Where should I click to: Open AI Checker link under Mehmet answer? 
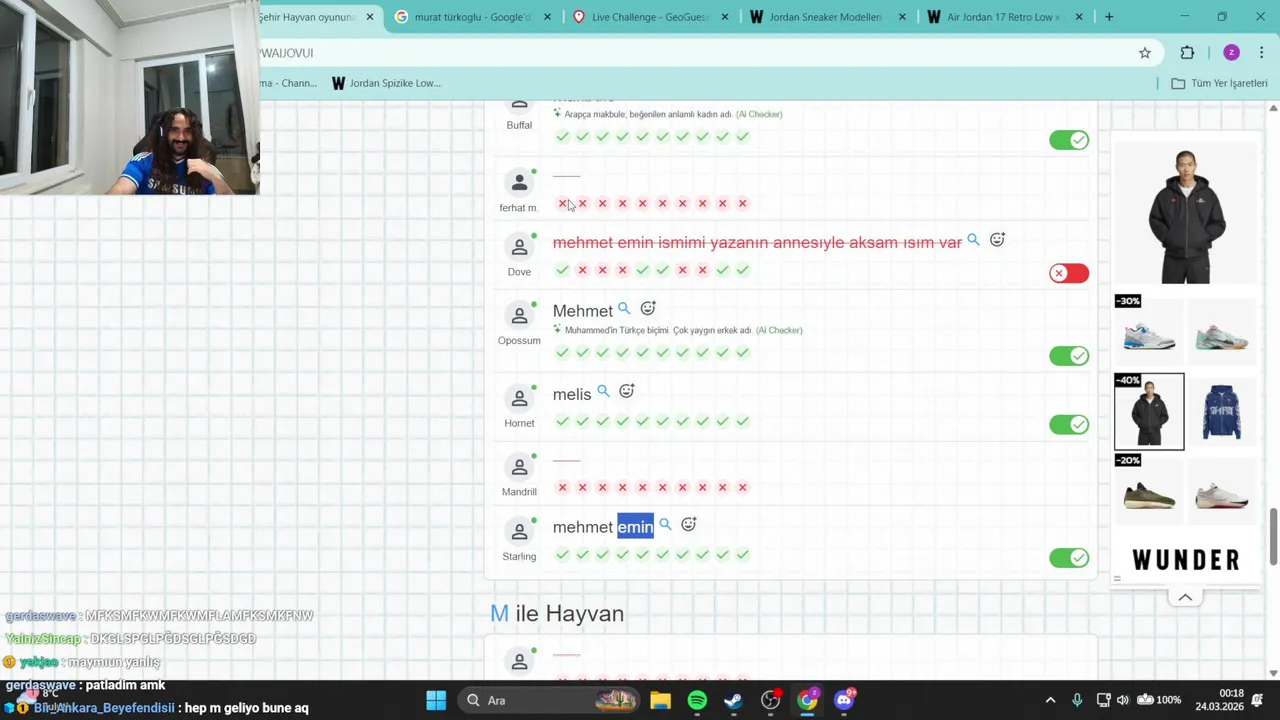tap(779, 330)
